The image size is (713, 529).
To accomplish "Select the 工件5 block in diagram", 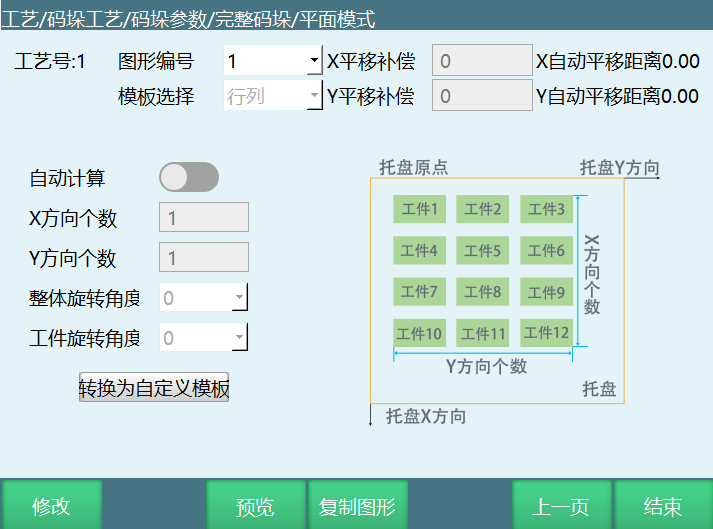I will (x=483, y=250).
